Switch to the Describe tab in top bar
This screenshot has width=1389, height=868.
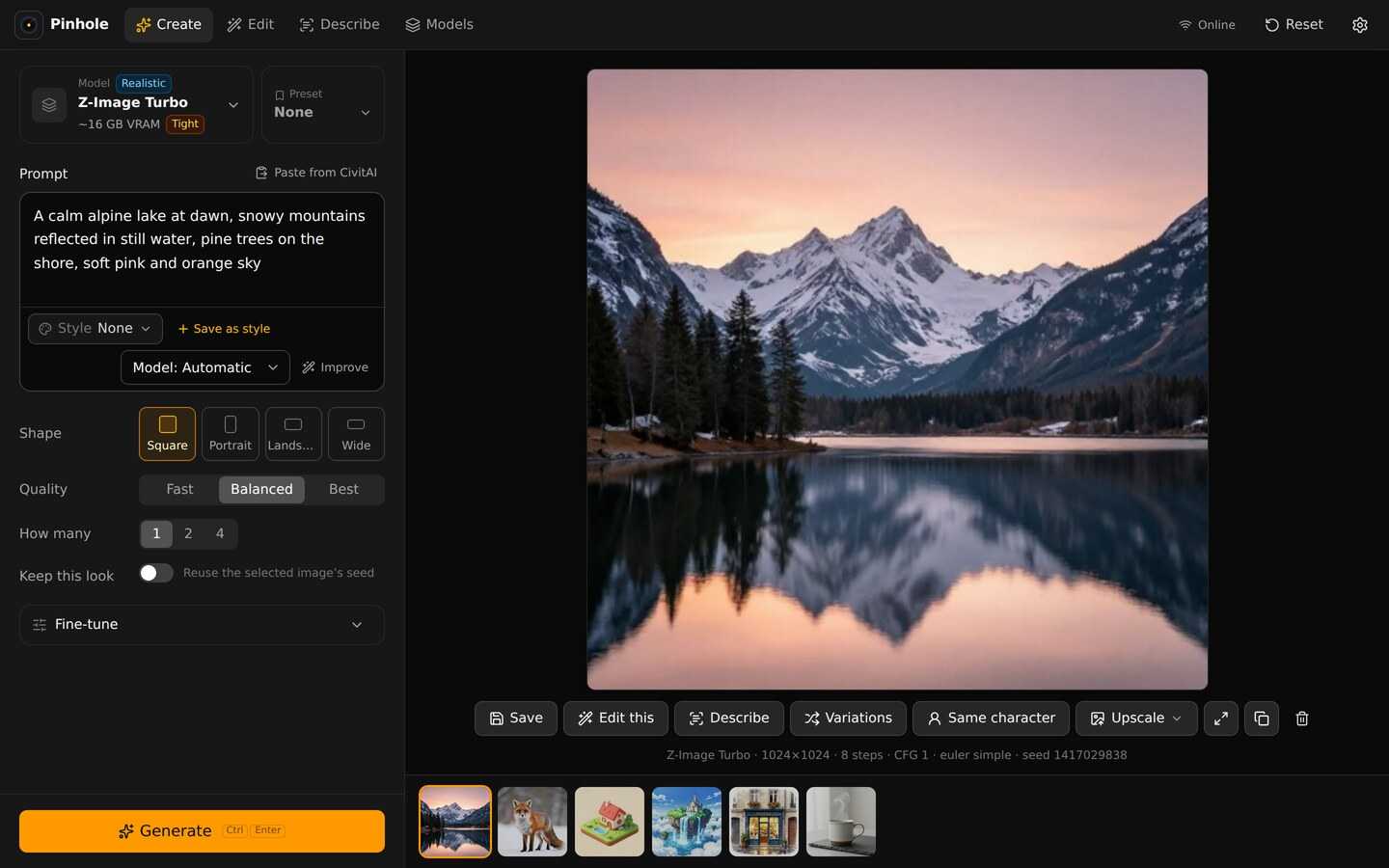pyautogui.click(x=340, y=25)
